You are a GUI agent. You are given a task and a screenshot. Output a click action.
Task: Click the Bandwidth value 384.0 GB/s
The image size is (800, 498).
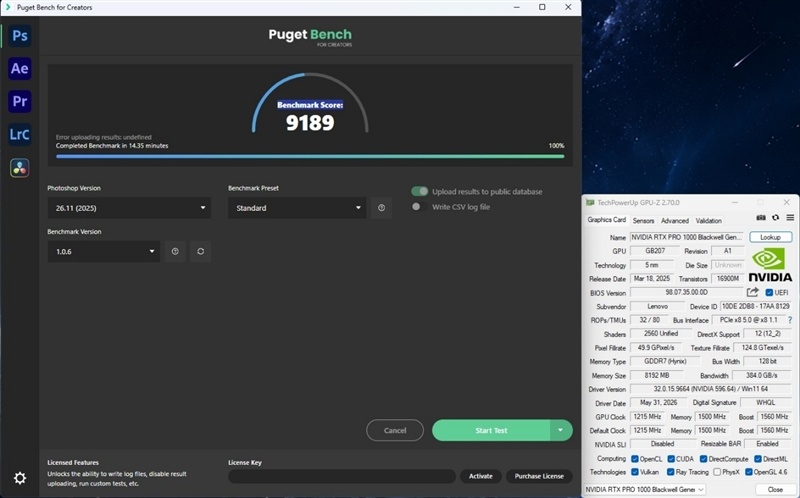[x=762, y=375]
